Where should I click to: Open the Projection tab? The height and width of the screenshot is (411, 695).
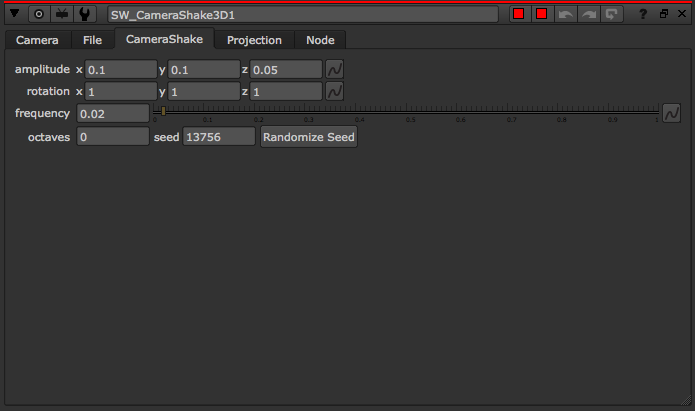pyautogui.click(x=254, y=40)
